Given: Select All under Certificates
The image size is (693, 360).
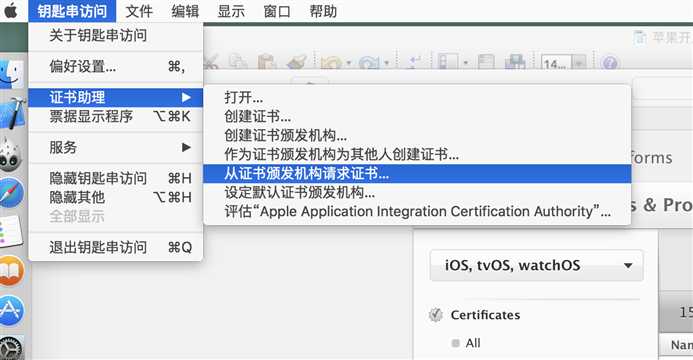Looking at the screenshot, I should click(472, 343).
